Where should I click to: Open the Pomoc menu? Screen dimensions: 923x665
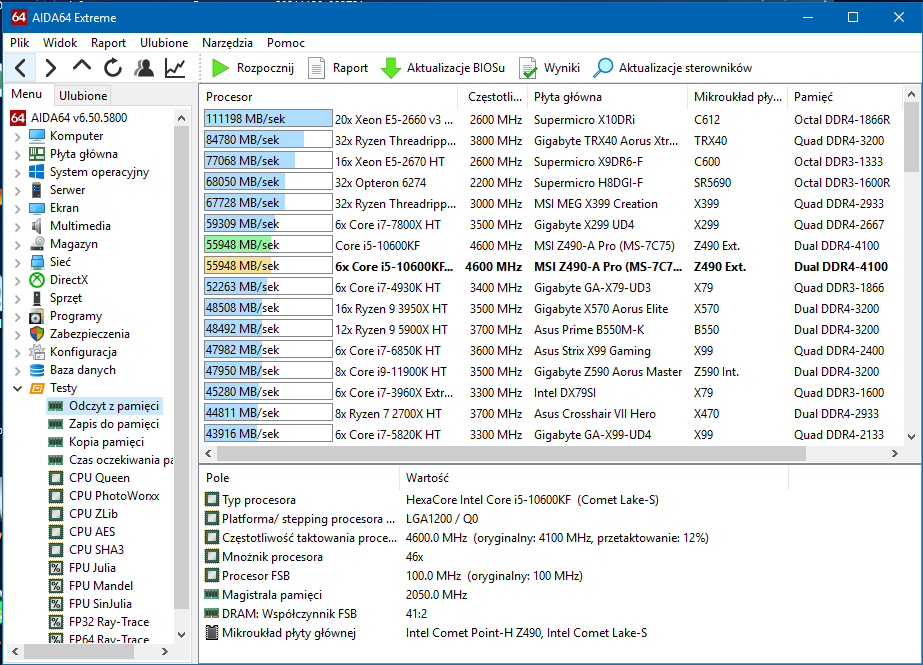coord(285,43)
